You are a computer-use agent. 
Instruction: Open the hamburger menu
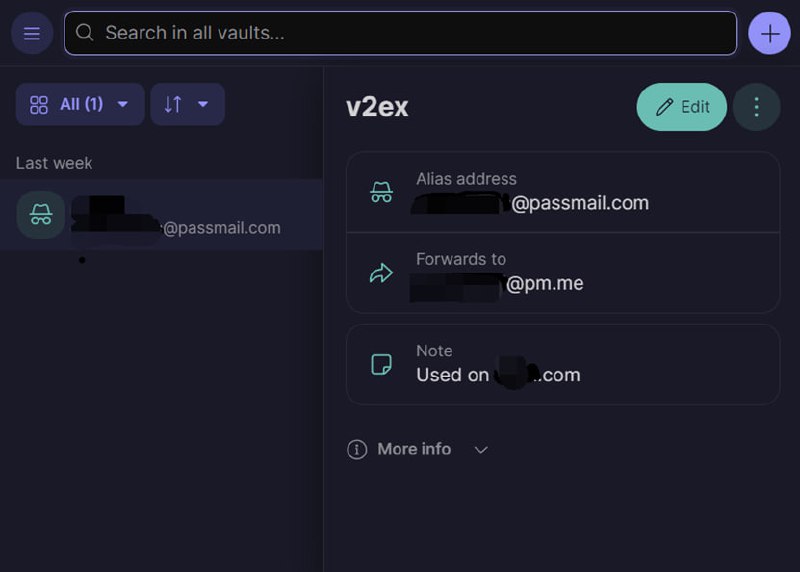pyautogui.click(x=32, y=33)
